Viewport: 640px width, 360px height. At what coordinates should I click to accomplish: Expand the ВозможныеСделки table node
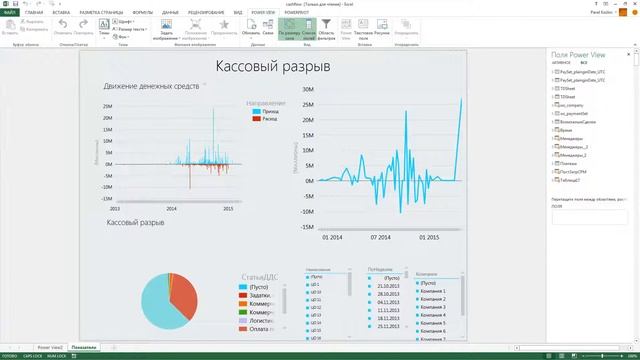(x=553, y=122)
